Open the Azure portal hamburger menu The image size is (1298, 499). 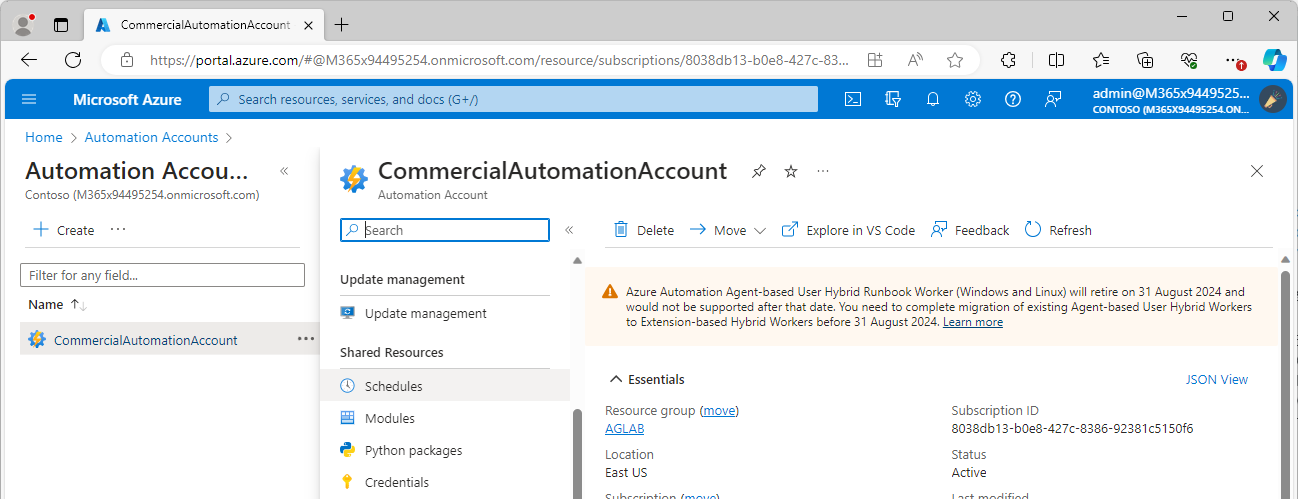pyautogui.click(x=29, y=99)
